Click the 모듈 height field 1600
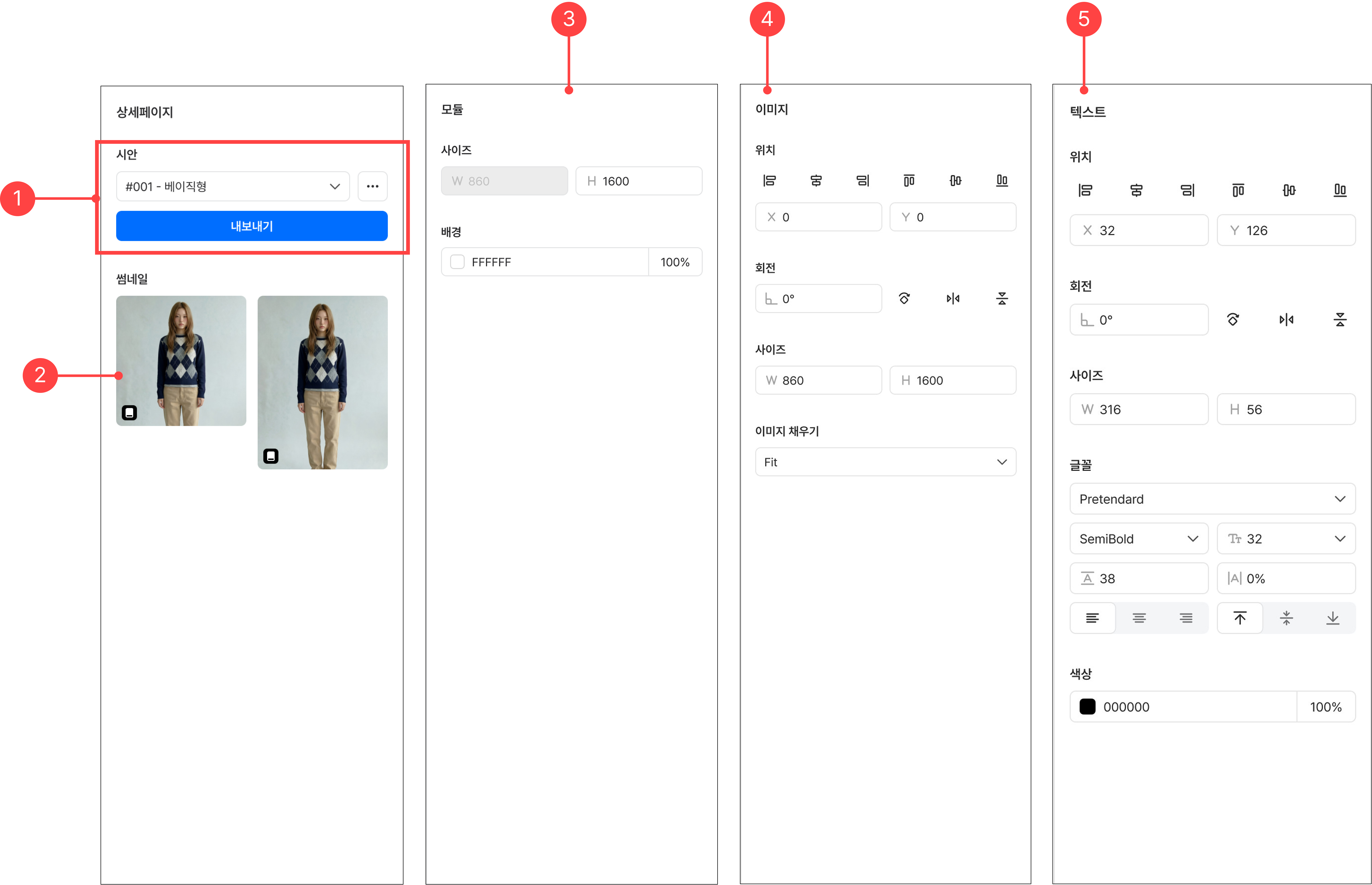 pyautogui.click(x=639, y=181)
